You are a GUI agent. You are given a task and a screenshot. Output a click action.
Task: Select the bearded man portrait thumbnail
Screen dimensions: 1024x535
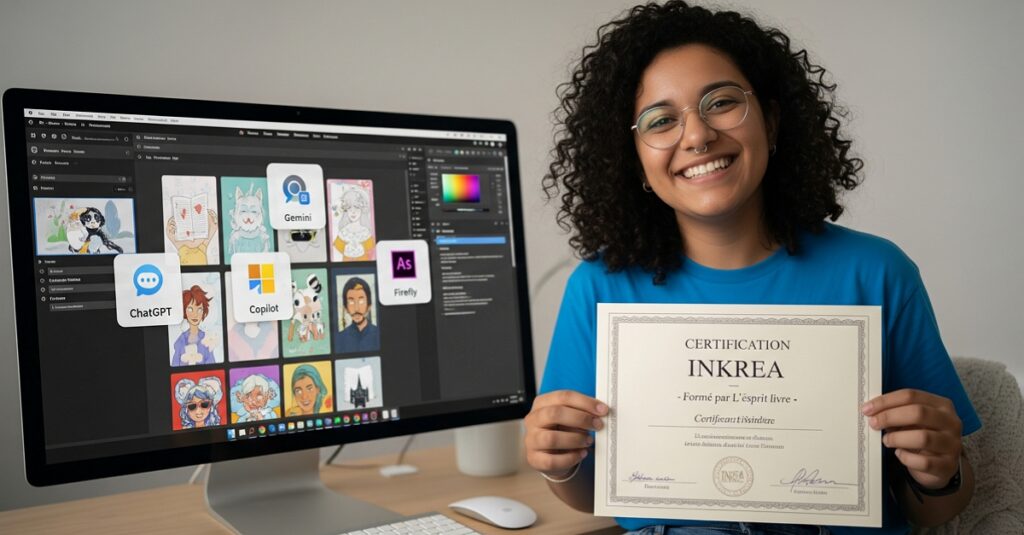click(x=356, y=312)
